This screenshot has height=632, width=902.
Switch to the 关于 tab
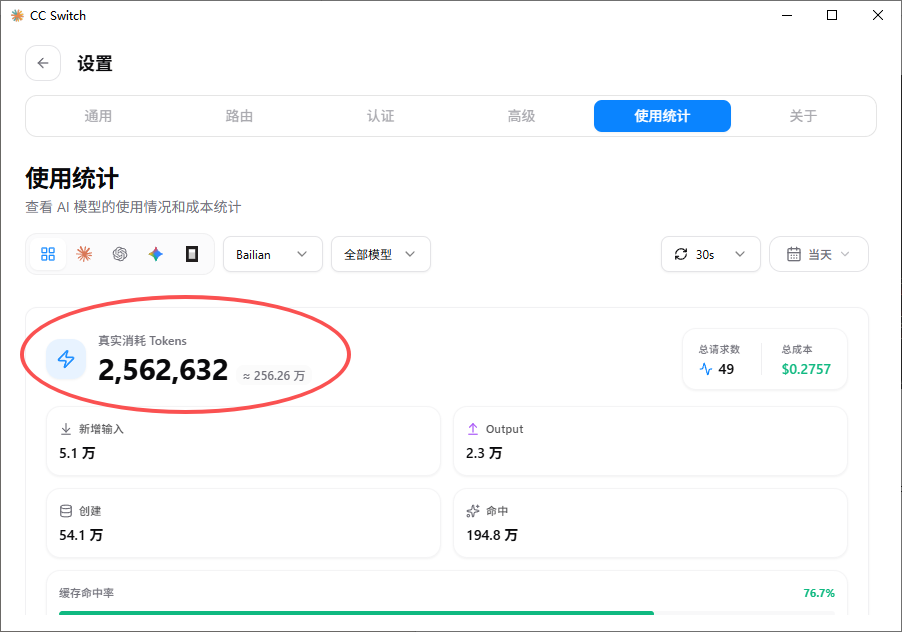[x=803, y=116]
